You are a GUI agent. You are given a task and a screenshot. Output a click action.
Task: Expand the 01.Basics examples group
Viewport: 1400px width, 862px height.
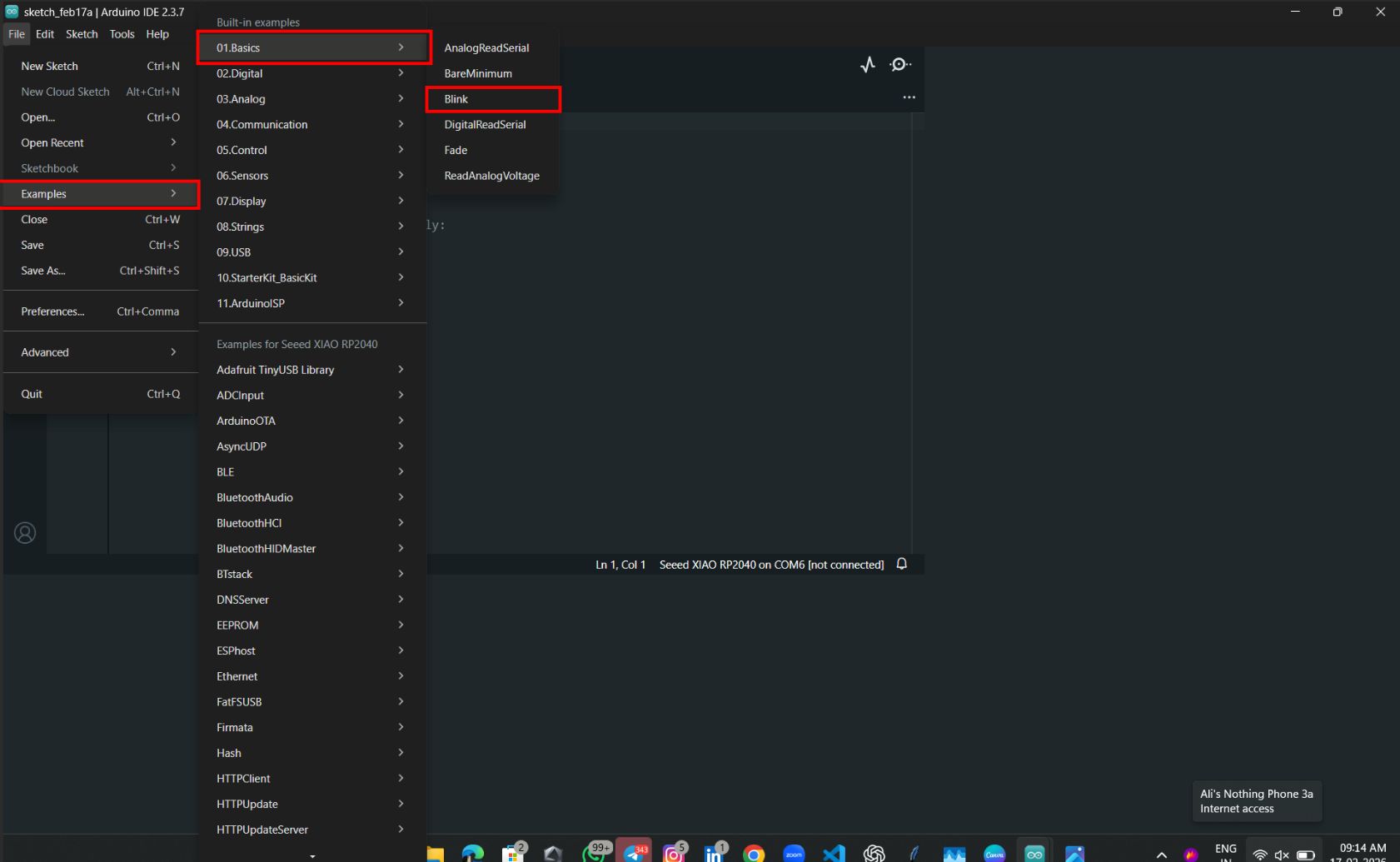point(313,47)
